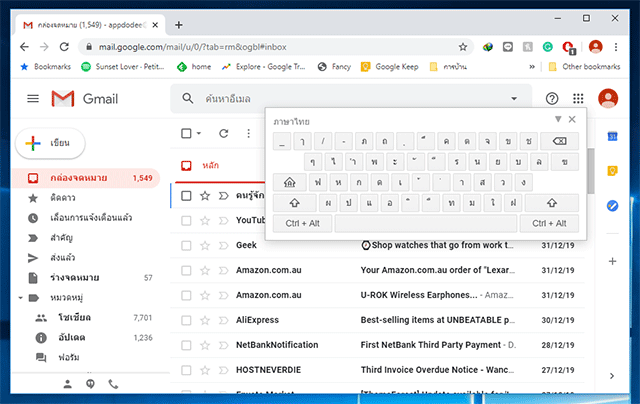This screenshot has height=404, width=640.
Task: Open the more options three-dot menu
Action: (249, 133)
